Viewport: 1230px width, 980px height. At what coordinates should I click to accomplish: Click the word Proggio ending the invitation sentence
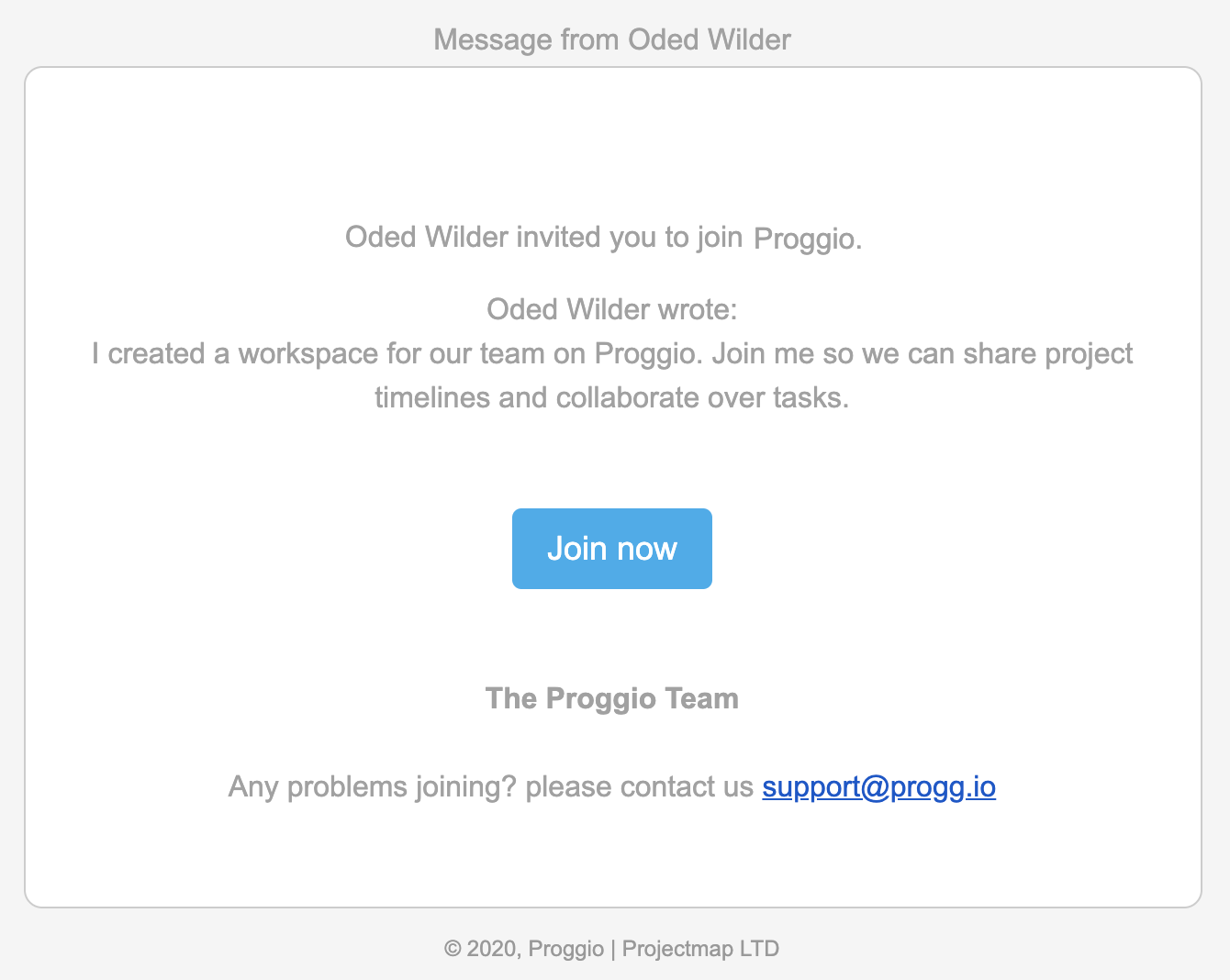(804, 239)
